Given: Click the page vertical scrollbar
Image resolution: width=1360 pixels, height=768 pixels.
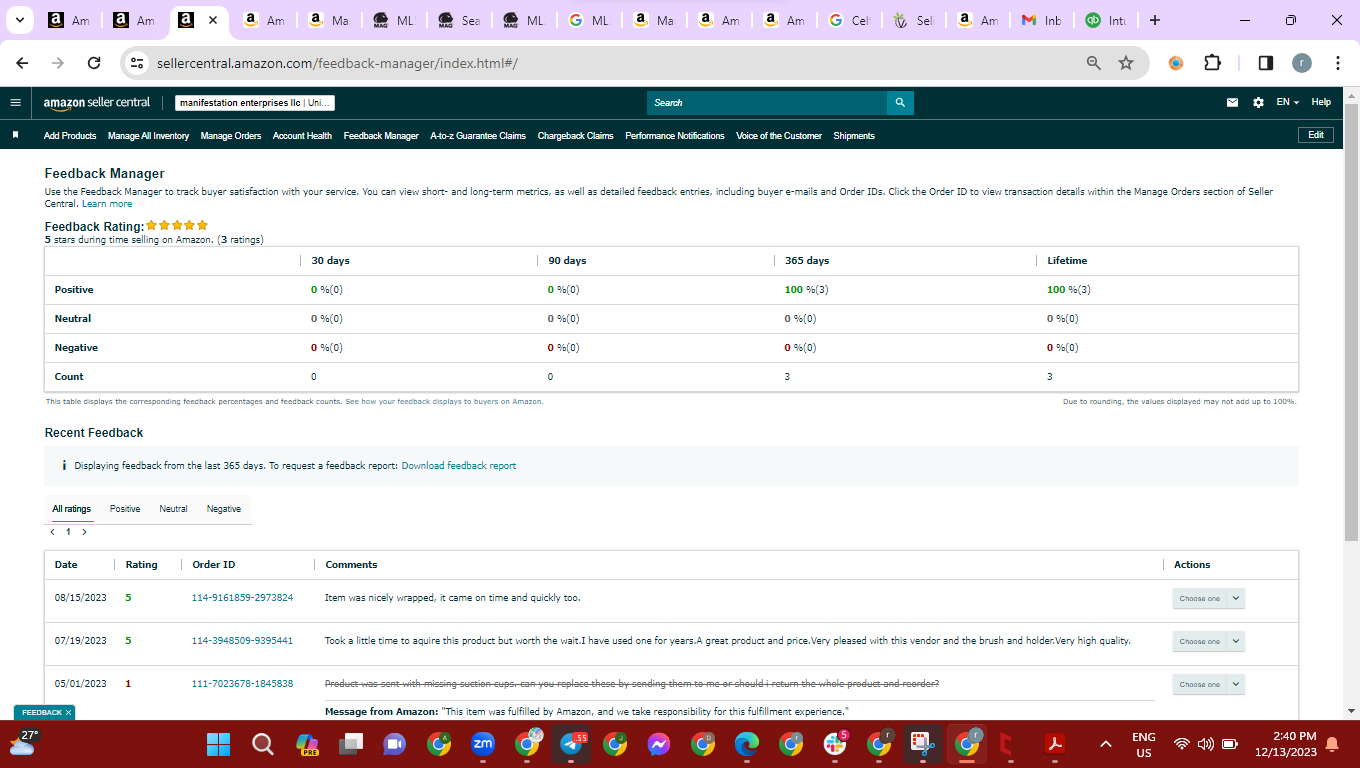Looking at the screenshot, I should tap(1351, 320).
